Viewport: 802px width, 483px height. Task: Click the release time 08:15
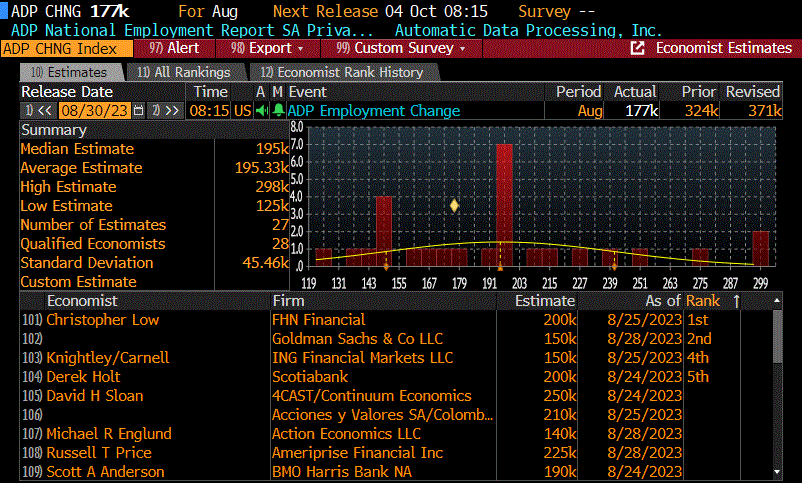tap(209, 111)
